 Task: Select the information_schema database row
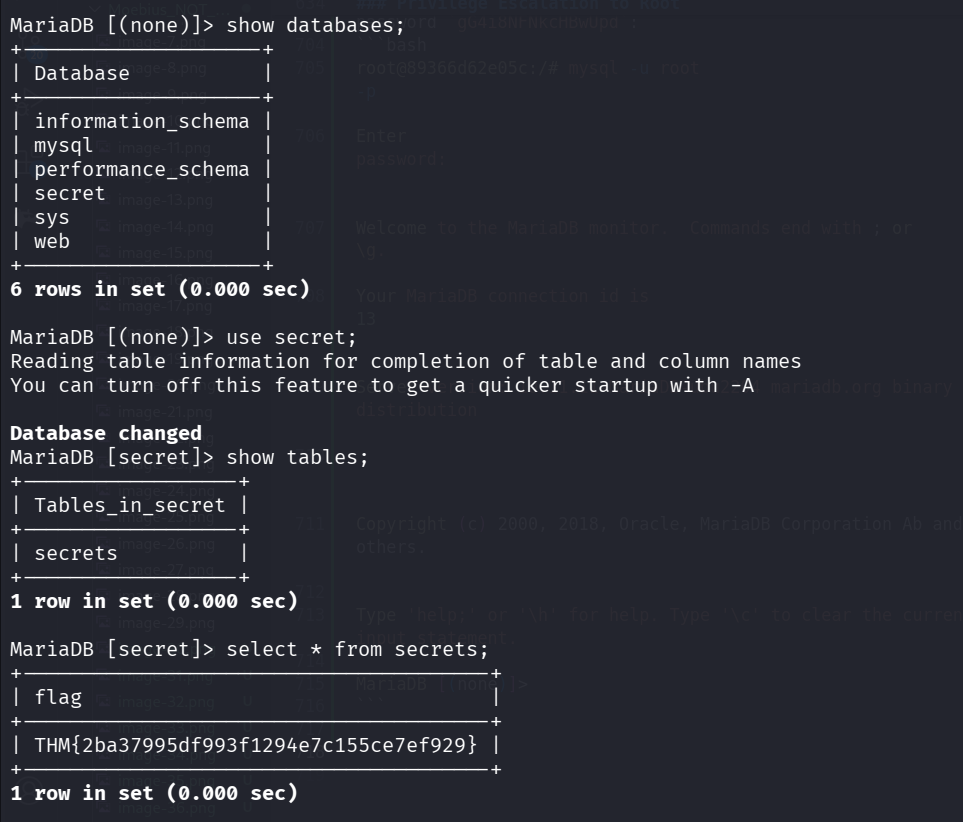(x=142, y=121)
